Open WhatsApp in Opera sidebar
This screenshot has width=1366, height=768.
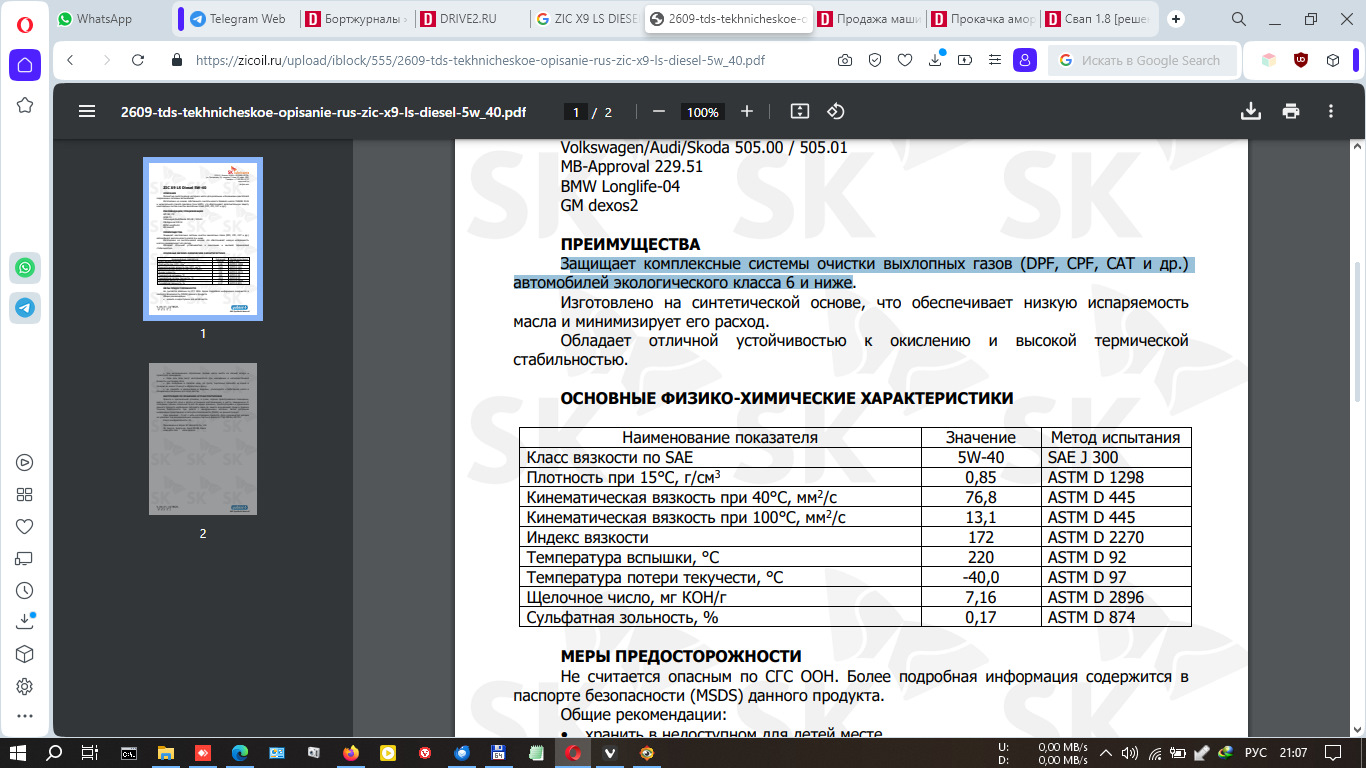pos(25,268)
